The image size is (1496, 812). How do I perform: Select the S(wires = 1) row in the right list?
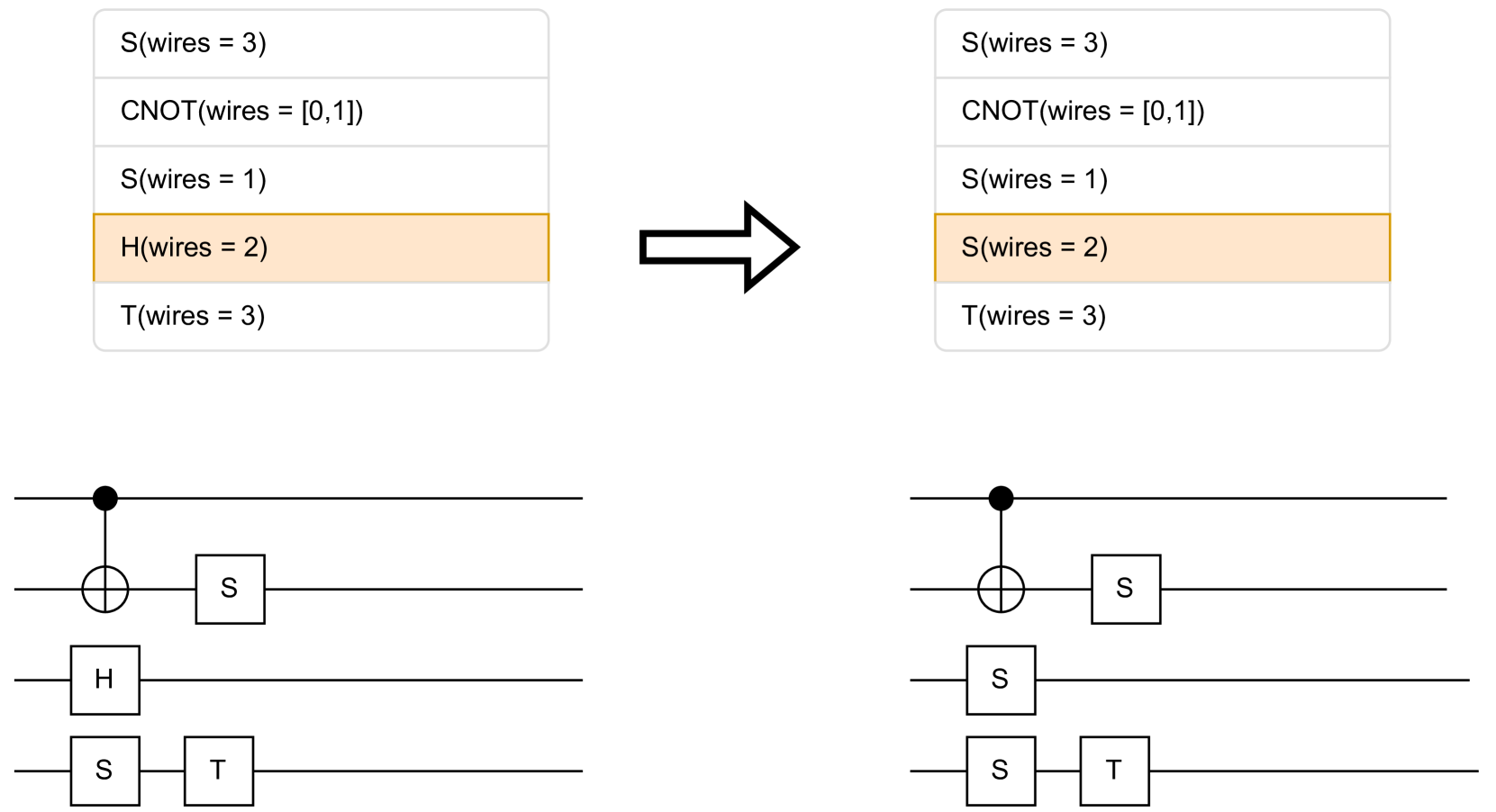[x=1162, y=179]
